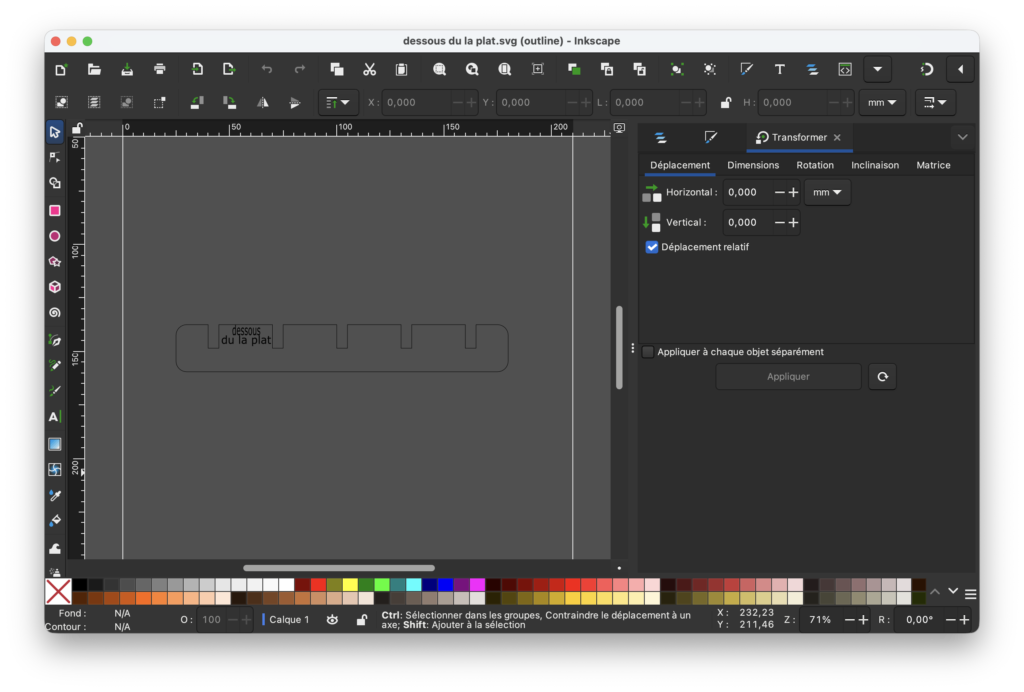1024x692 pixels.
Task: Enable Appliquer à chaque objet séparément
Action: (x=649, y=352)
